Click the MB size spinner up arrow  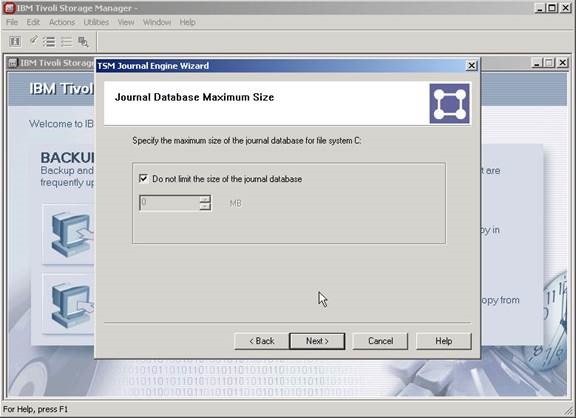click(x=205, y=199)
